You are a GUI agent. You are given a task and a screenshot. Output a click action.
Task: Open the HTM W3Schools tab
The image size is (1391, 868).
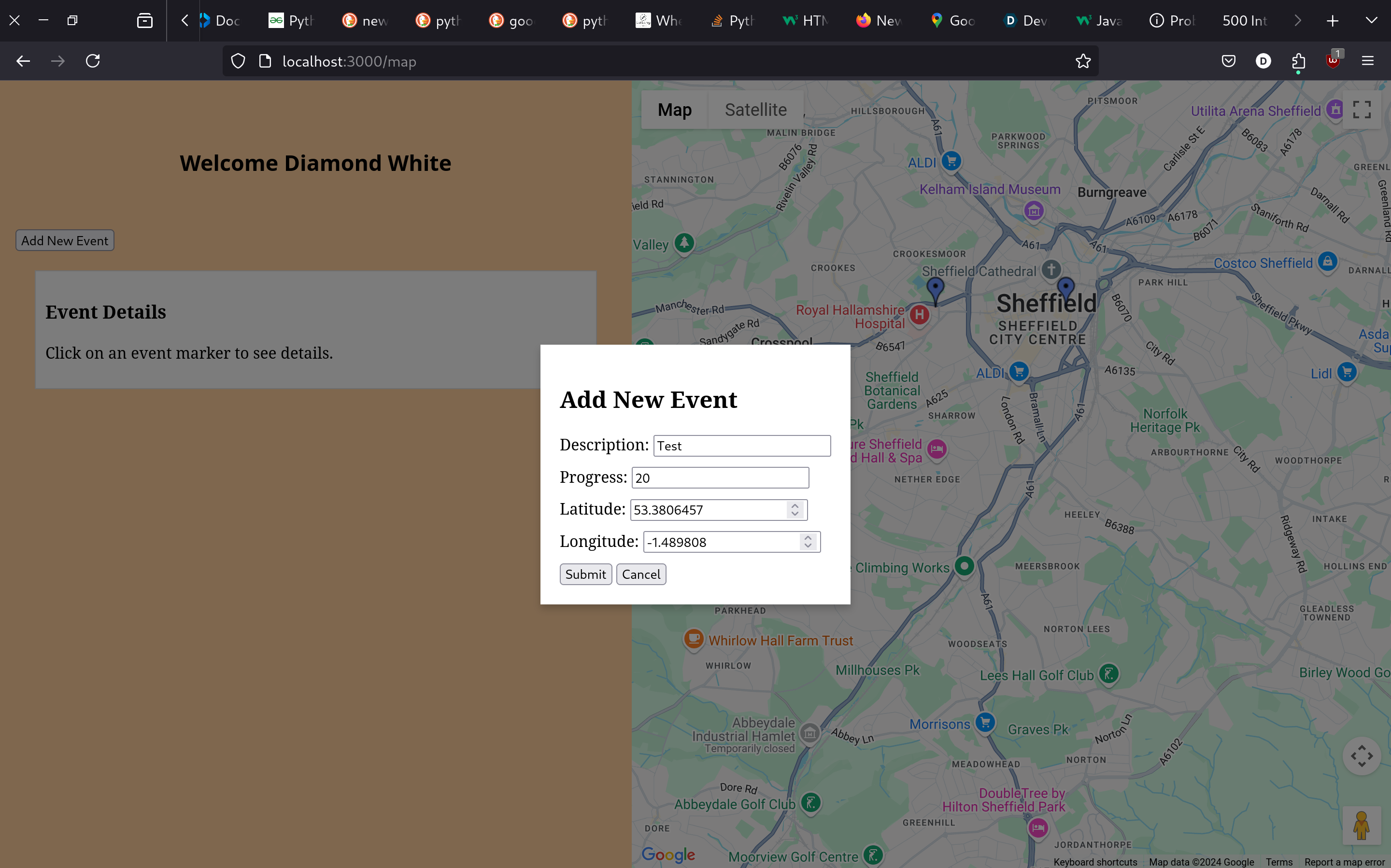point(806,21)
